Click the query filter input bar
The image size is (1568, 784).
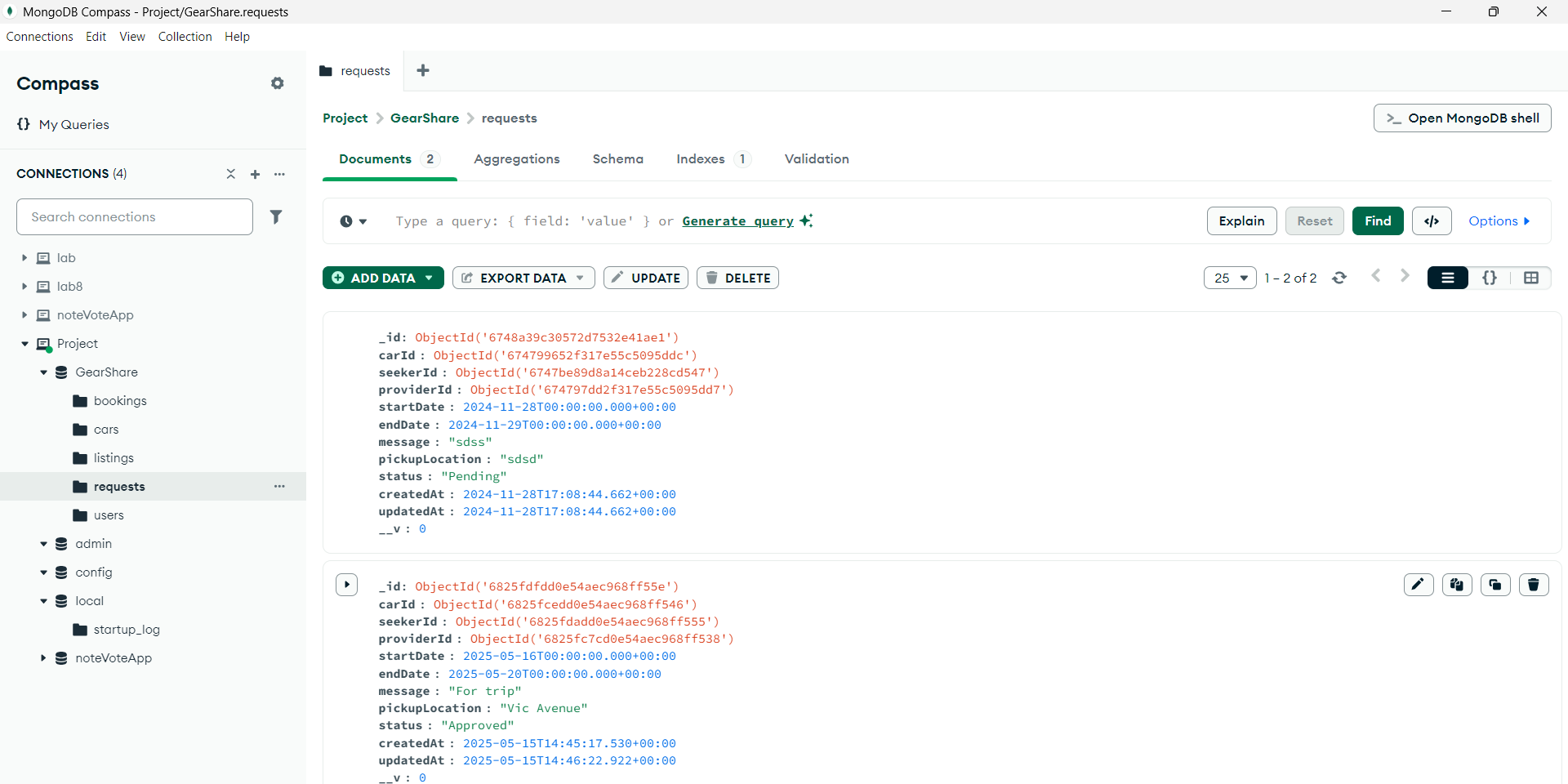(792, 221)
